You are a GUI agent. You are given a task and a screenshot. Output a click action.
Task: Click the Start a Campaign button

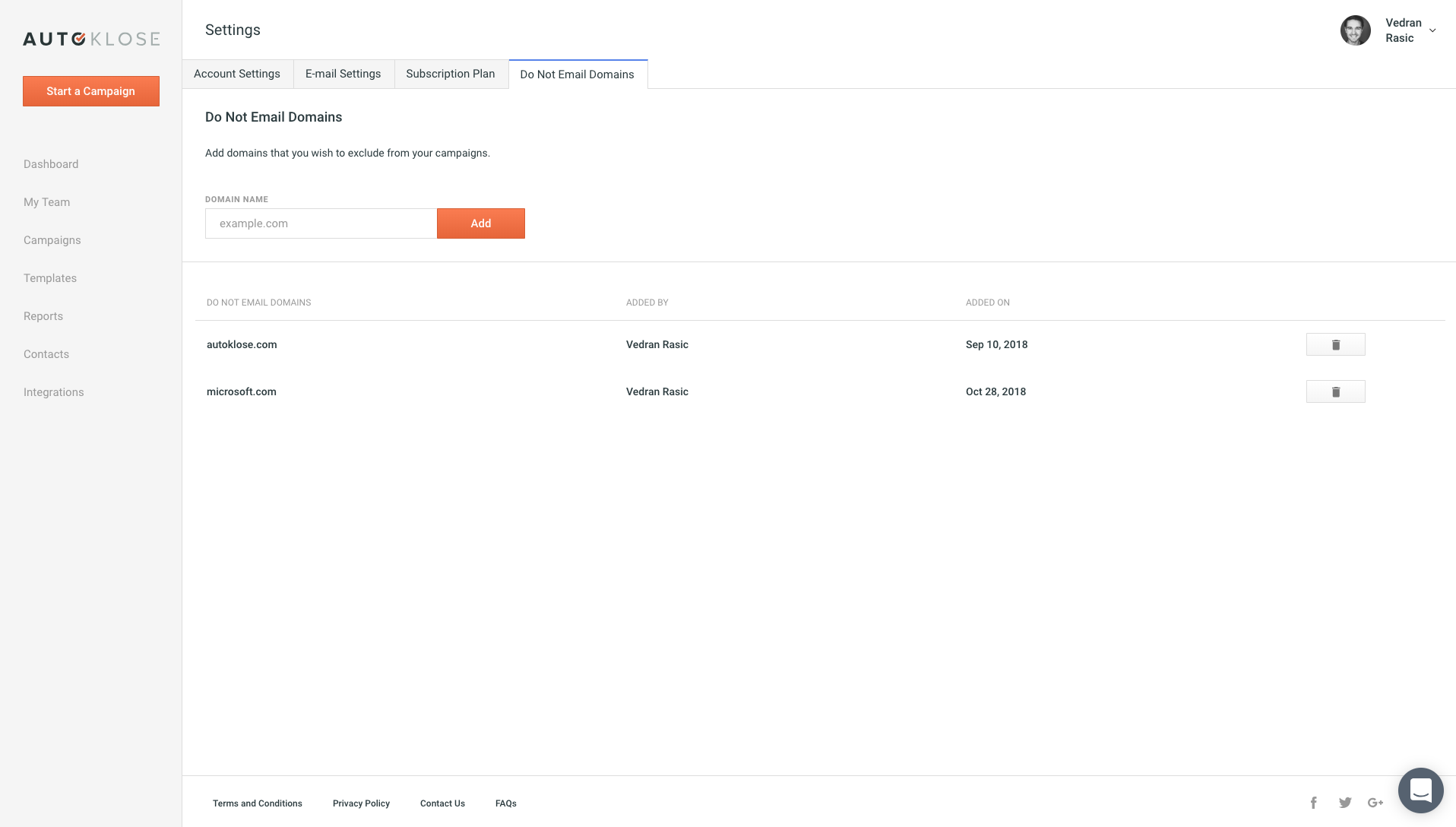[x=91, y=91]
